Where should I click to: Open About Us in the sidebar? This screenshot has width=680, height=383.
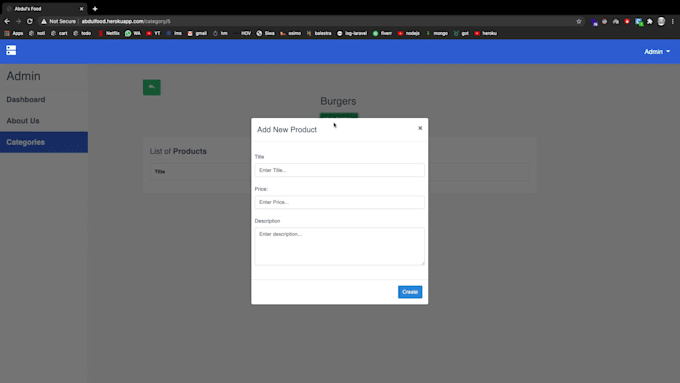(23, 121)
